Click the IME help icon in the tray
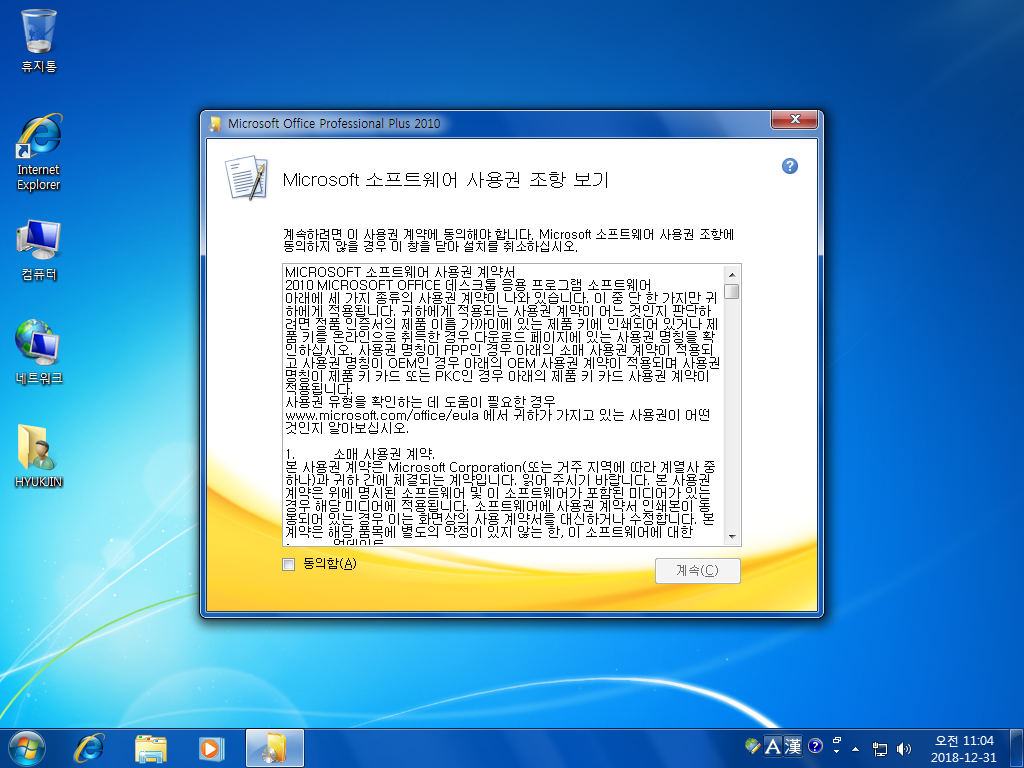Screen dimensions: 1024x768 [x=814, y=746]
